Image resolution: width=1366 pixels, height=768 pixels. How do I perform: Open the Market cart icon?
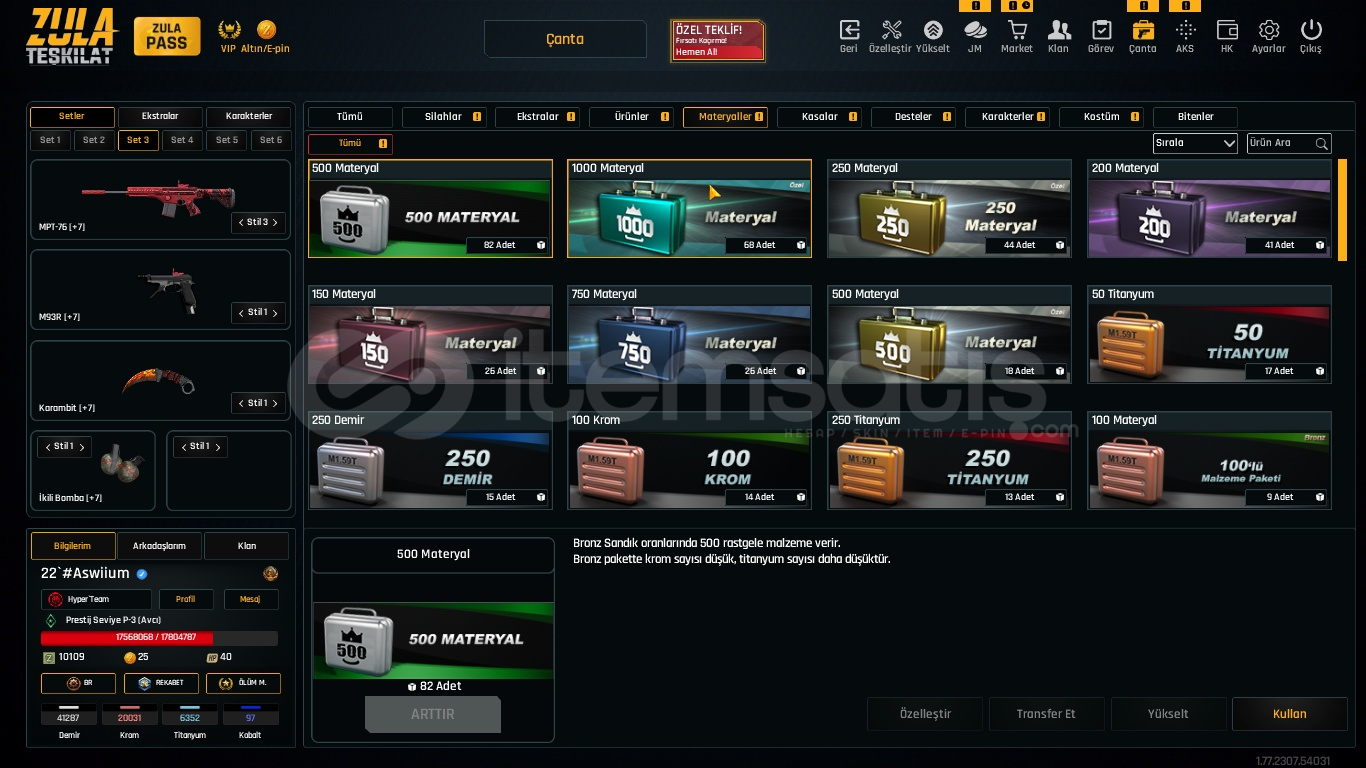tap(1017, 30)
